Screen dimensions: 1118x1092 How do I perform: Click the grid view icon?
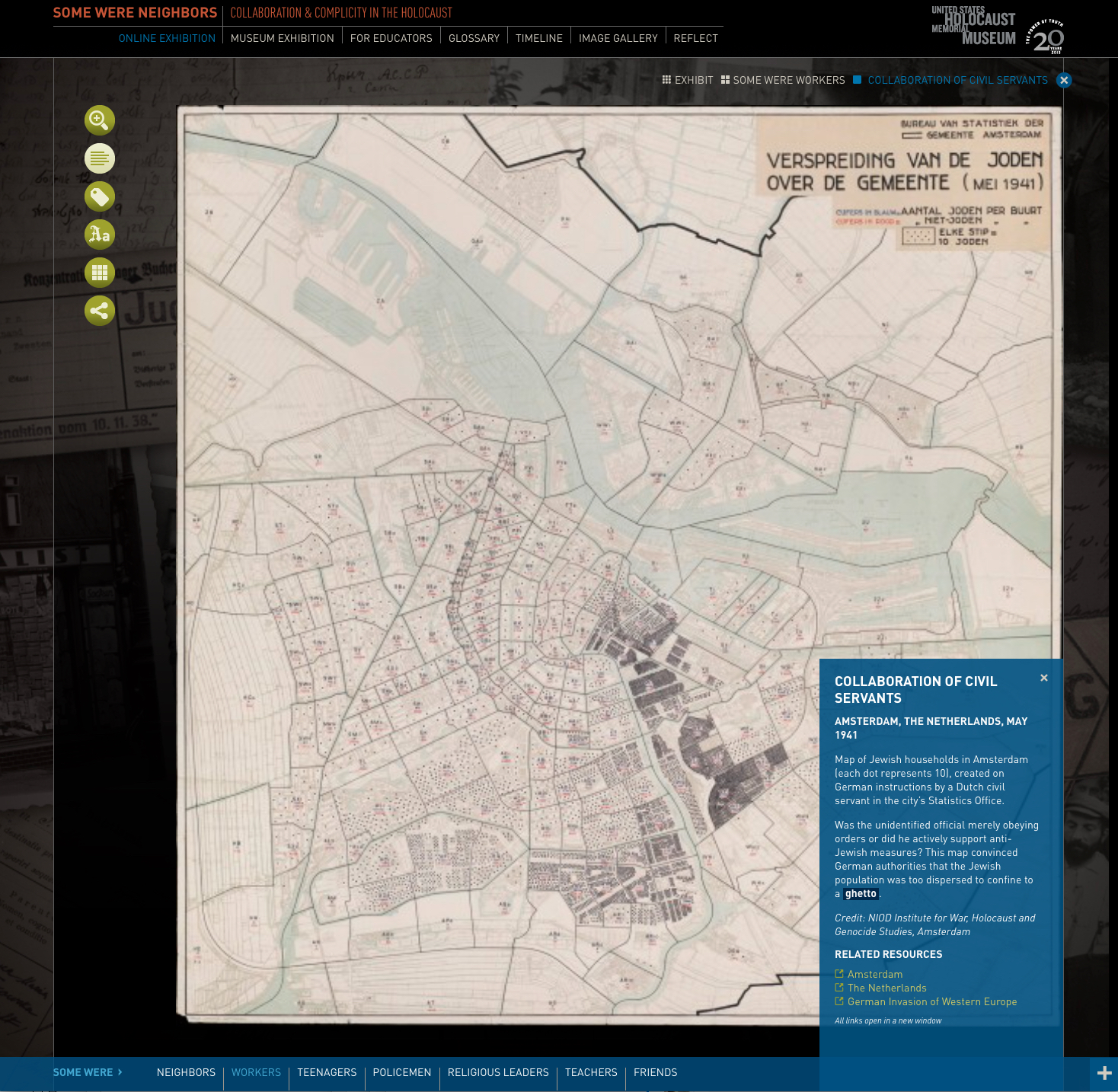pyautogui.click(x=100, y=273)
